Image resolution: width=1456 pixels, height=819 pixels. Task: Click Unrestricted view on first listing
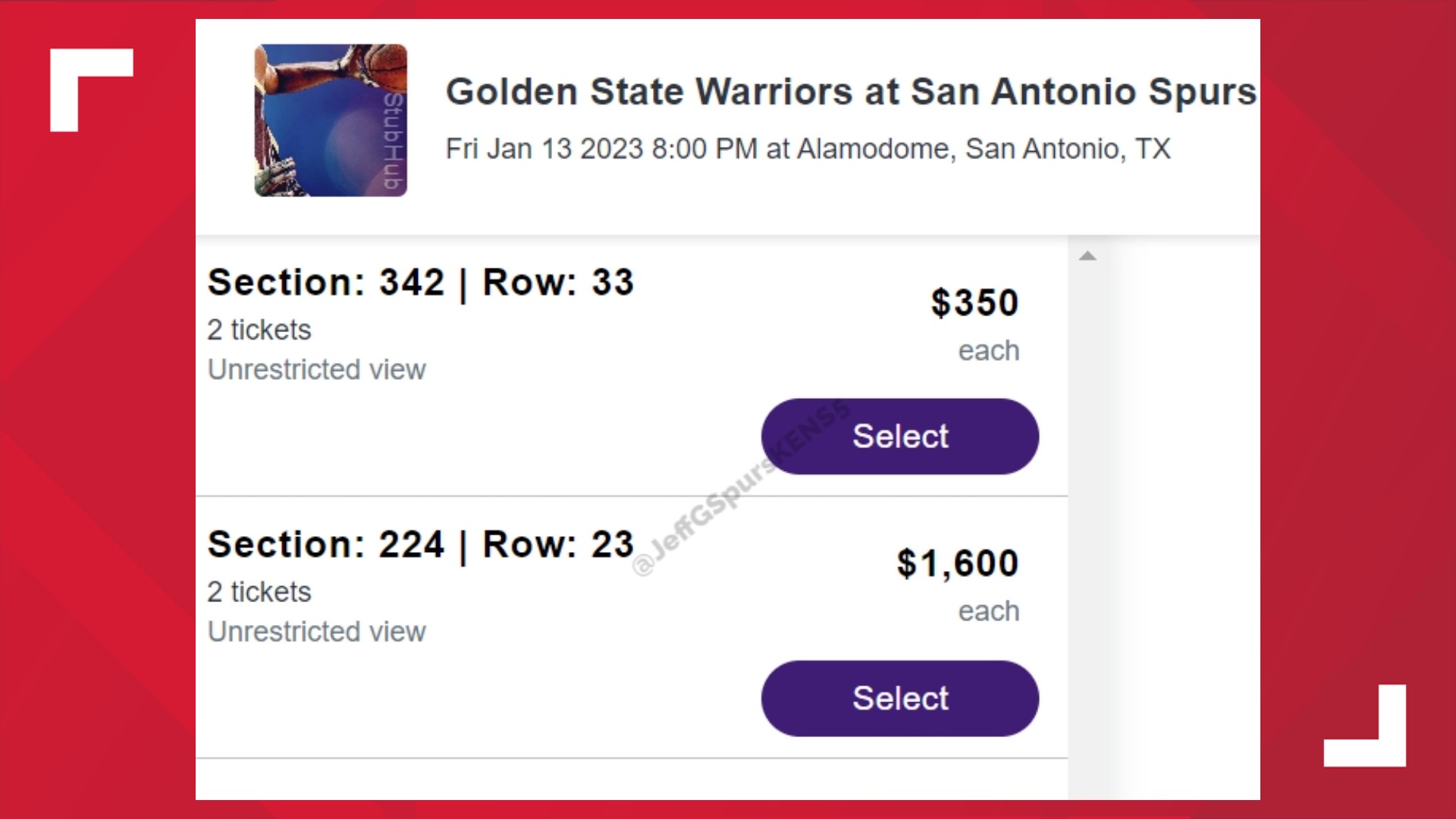point(316,369)
